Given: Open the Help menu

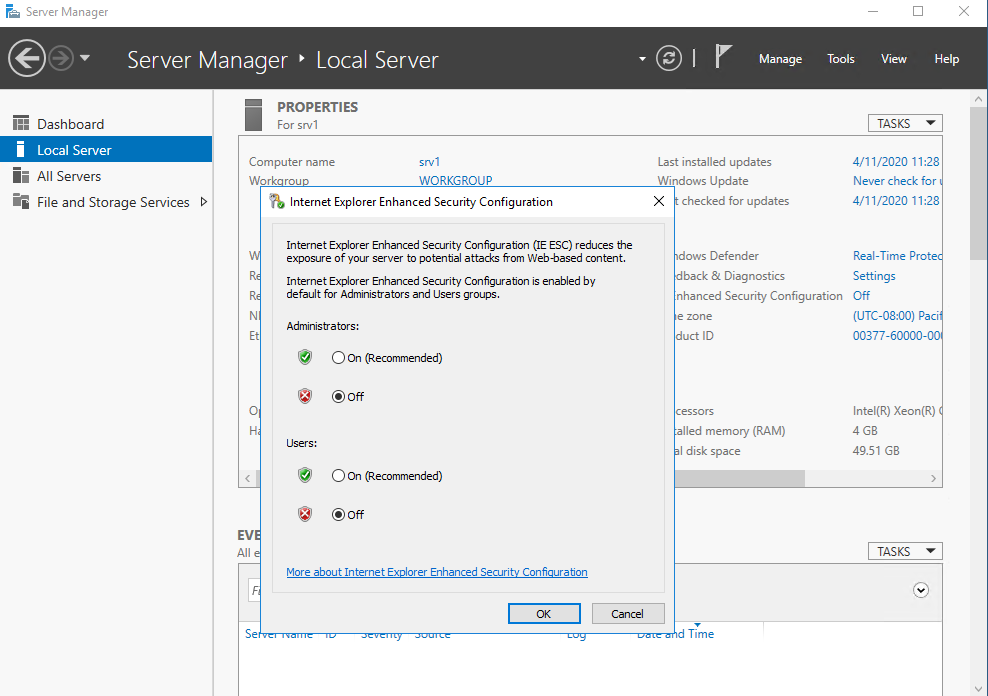Looking at the screenshot, I should pos(946,59).
